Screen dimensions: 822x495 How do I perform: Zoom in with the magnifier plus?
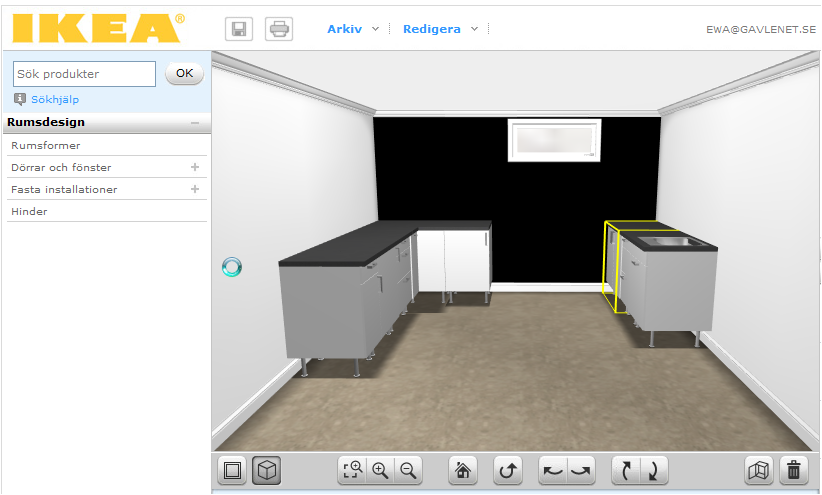(x=380, y=470)
